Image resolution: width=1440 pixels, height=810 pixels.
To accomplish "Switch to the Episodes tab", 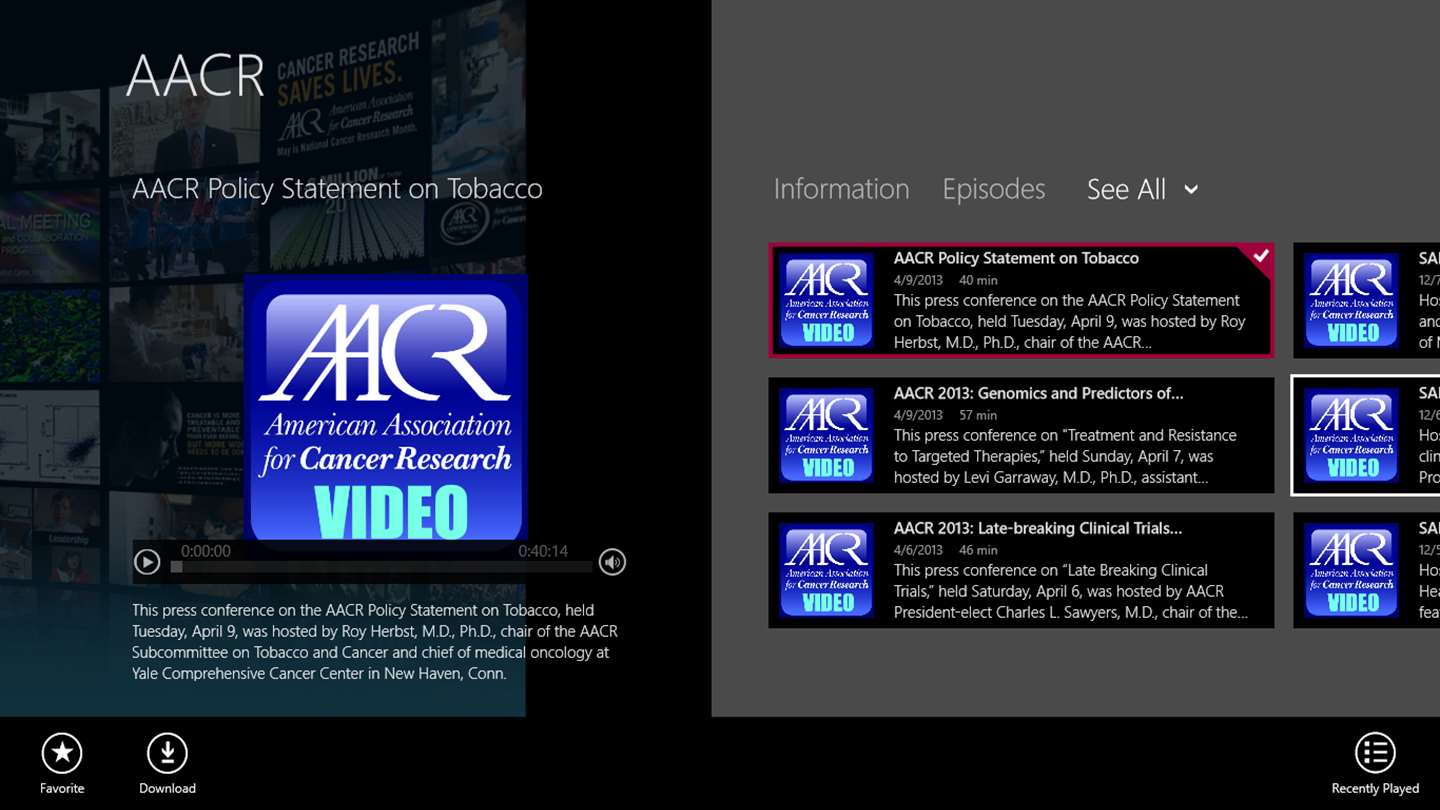I will click(x=994, y=189).
